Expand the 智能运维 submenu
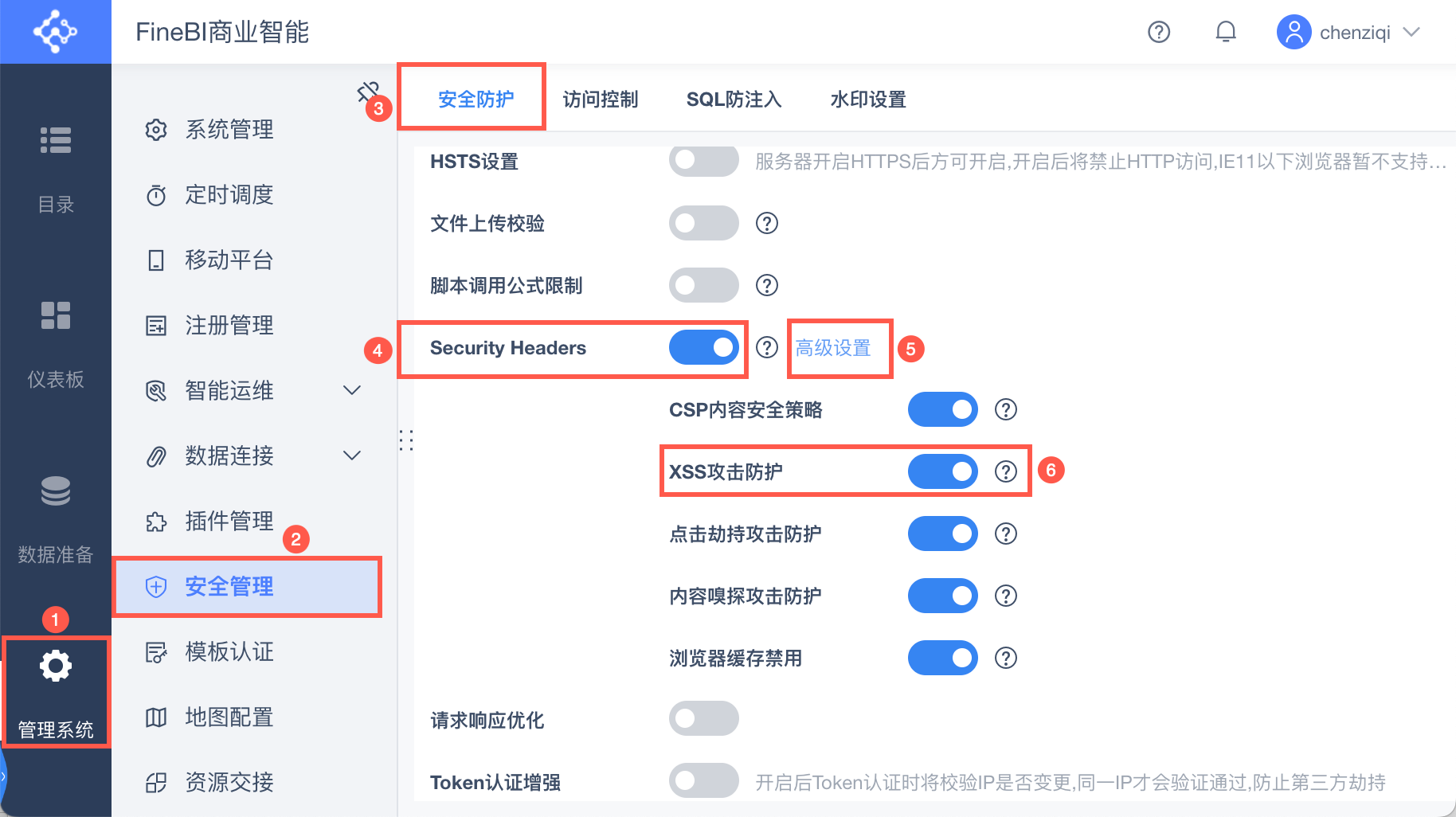Image resolution: width=1456 pixels, height=817 pixels. [351, 390]
